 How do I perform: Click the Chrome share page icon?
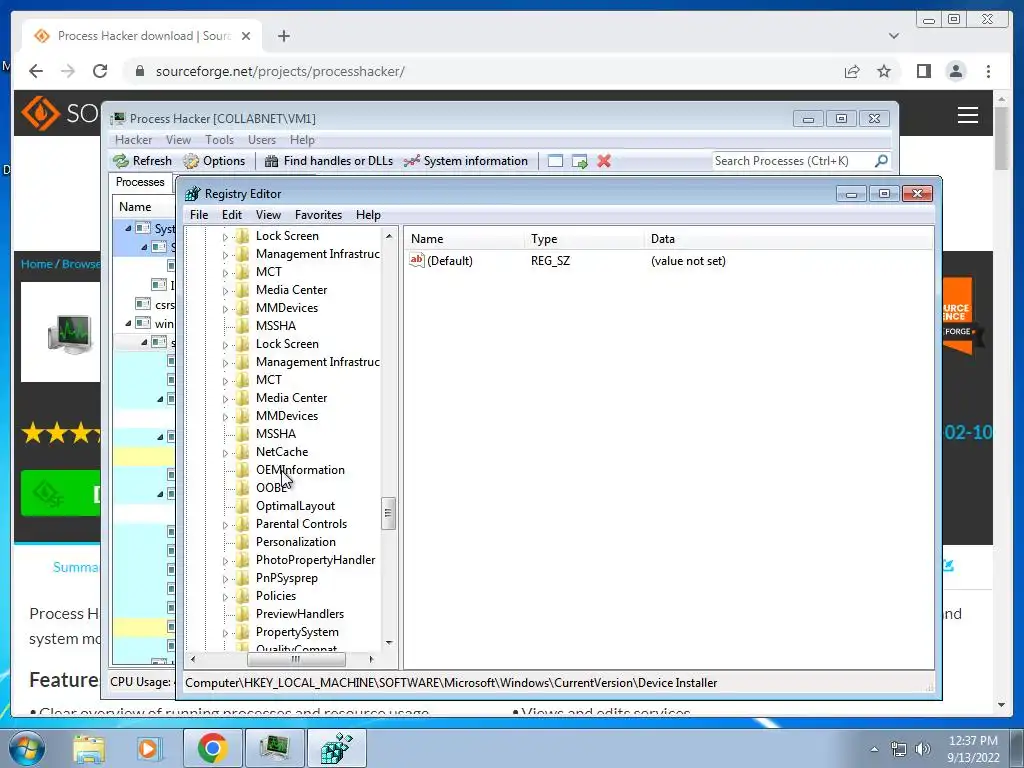point(852,71)
